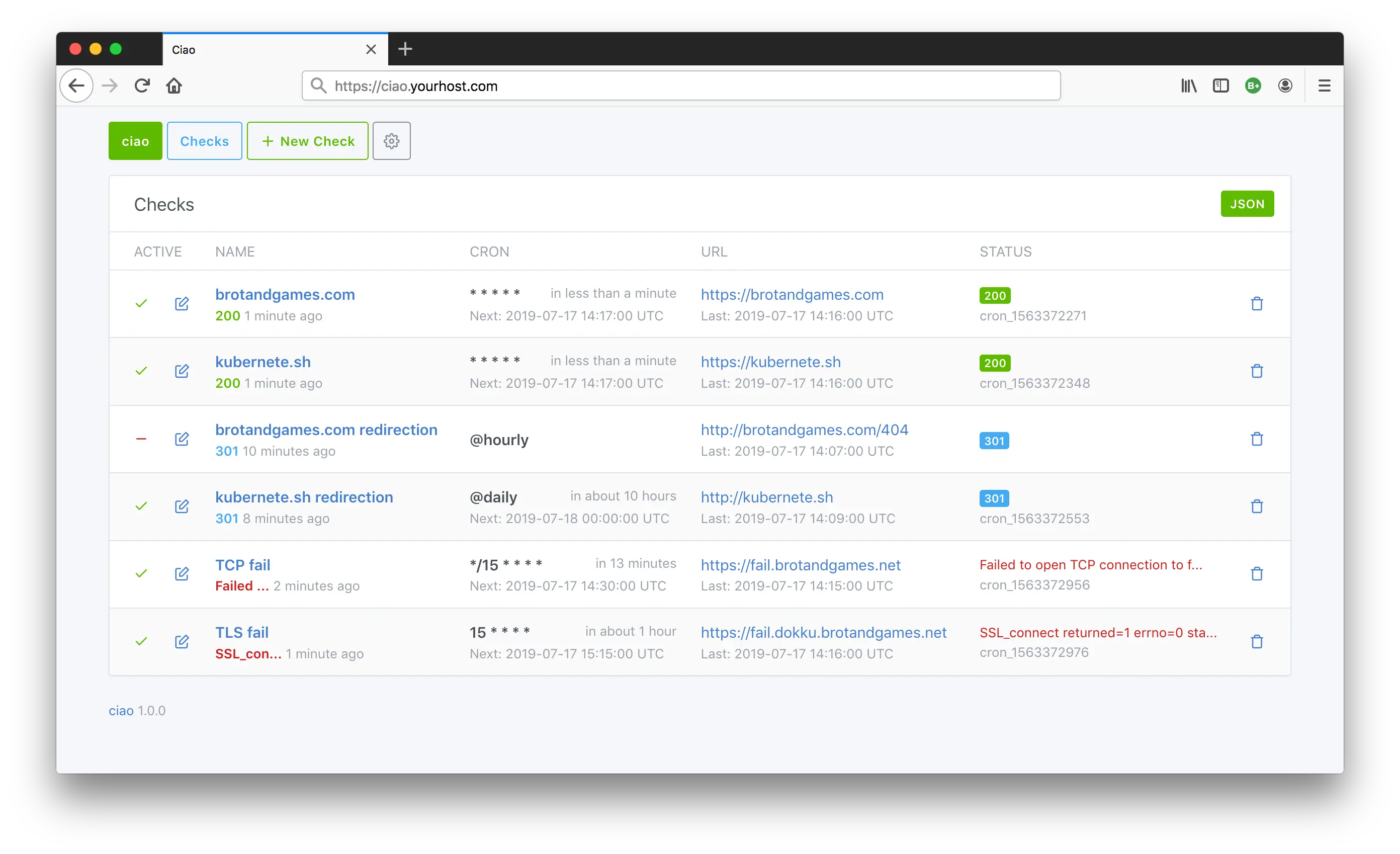1400x854 pixels.
Task: Delete the kubernete.sh check
Action: [1256, 371]
